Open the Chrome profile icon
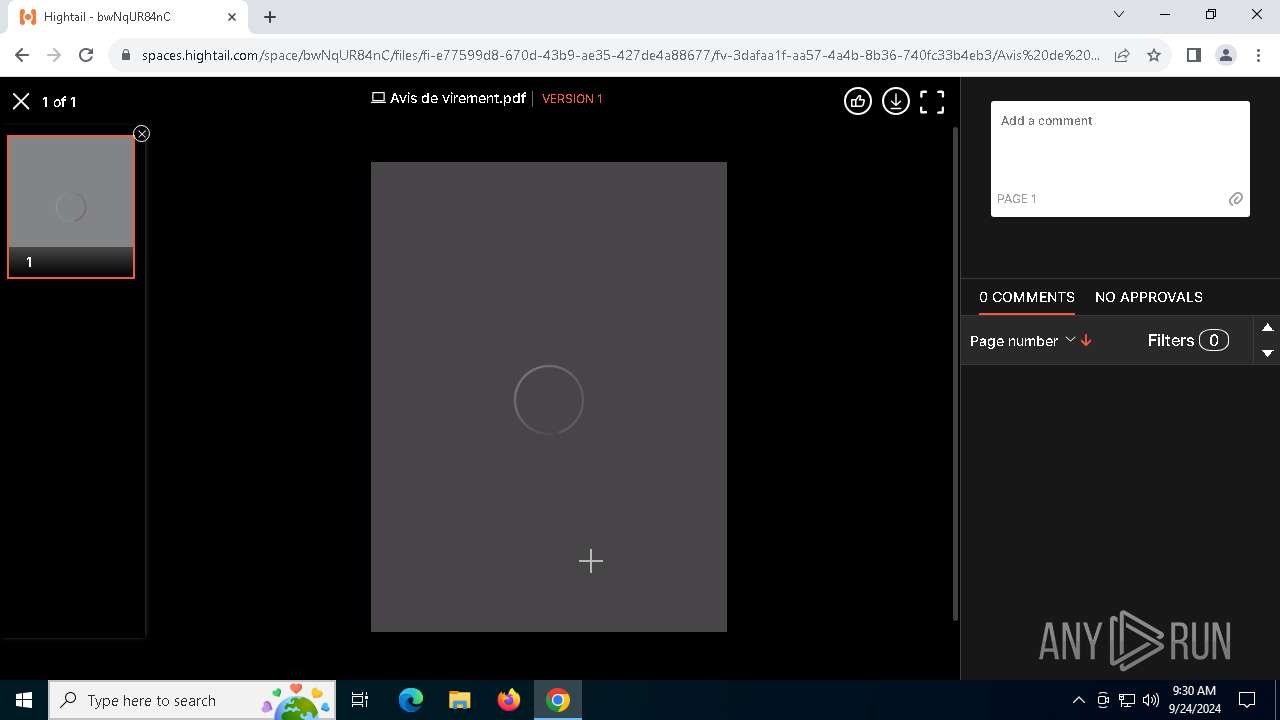 click(x=1226, y=56)
